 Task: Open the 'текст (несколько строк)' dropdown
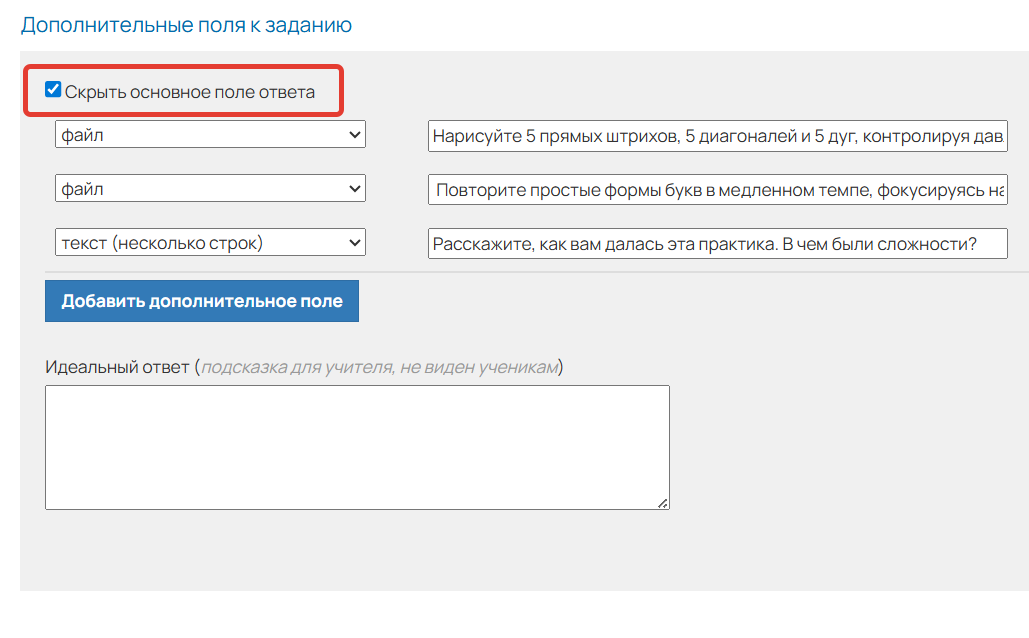pyautogui.click(x=210, y=241)
